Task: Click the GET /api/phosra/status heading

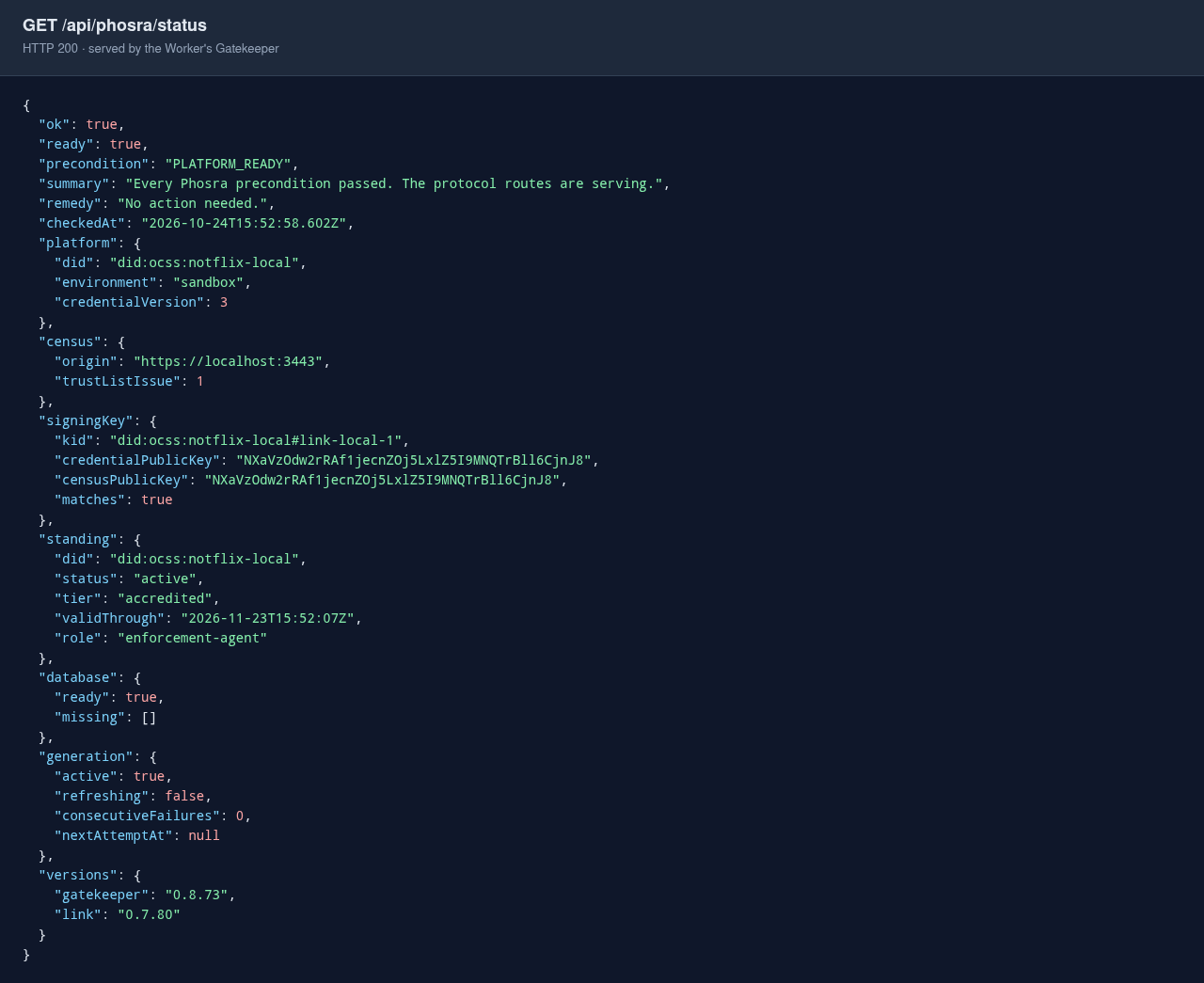Action: click(x=115, y=25)
